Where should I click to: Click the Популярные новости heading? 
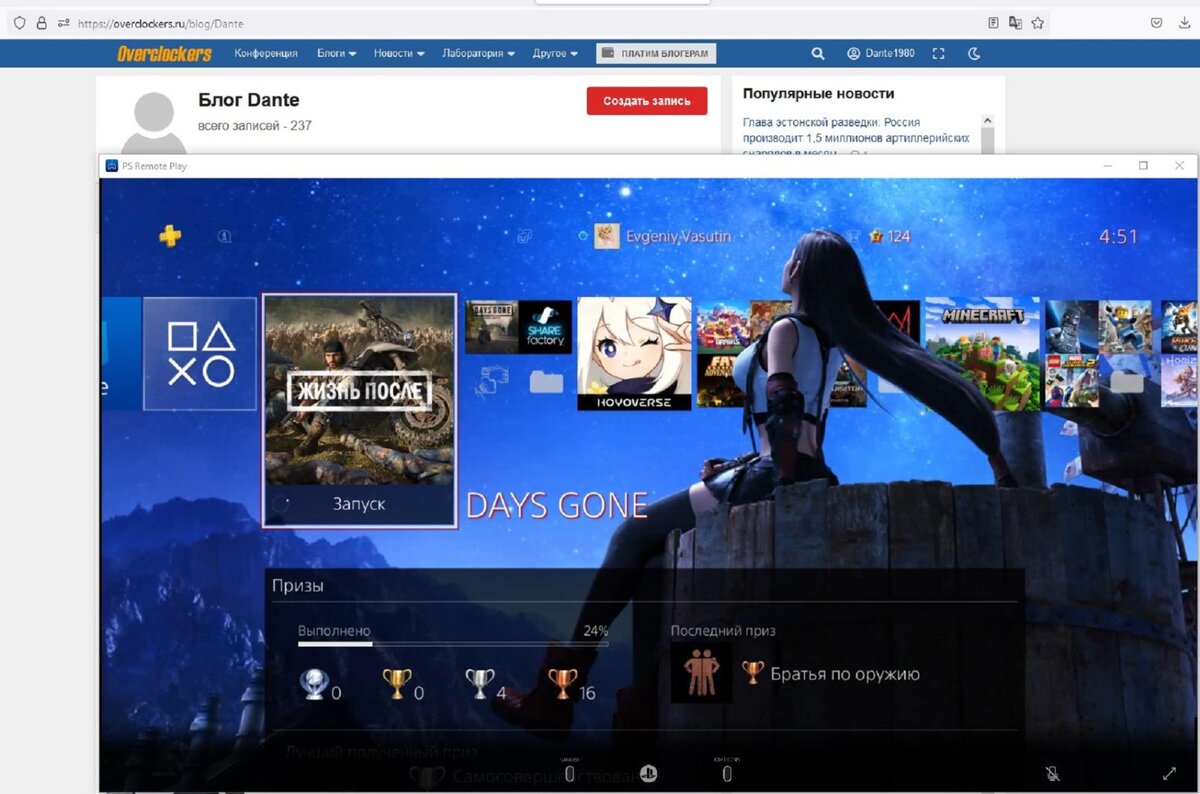(x=818, y=93)
